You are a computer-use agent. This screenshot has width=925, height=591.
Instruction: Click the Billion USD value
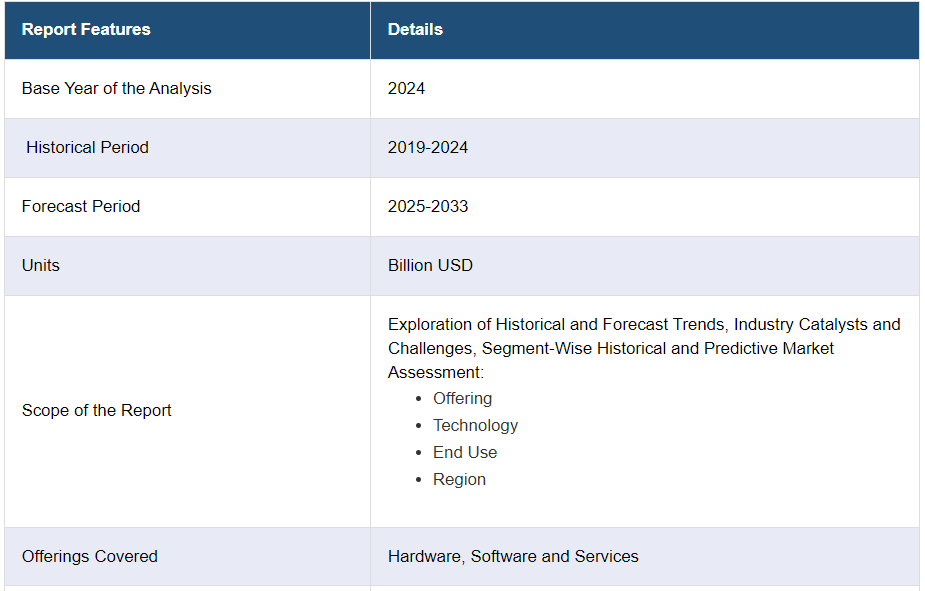(x=430, y=265)
